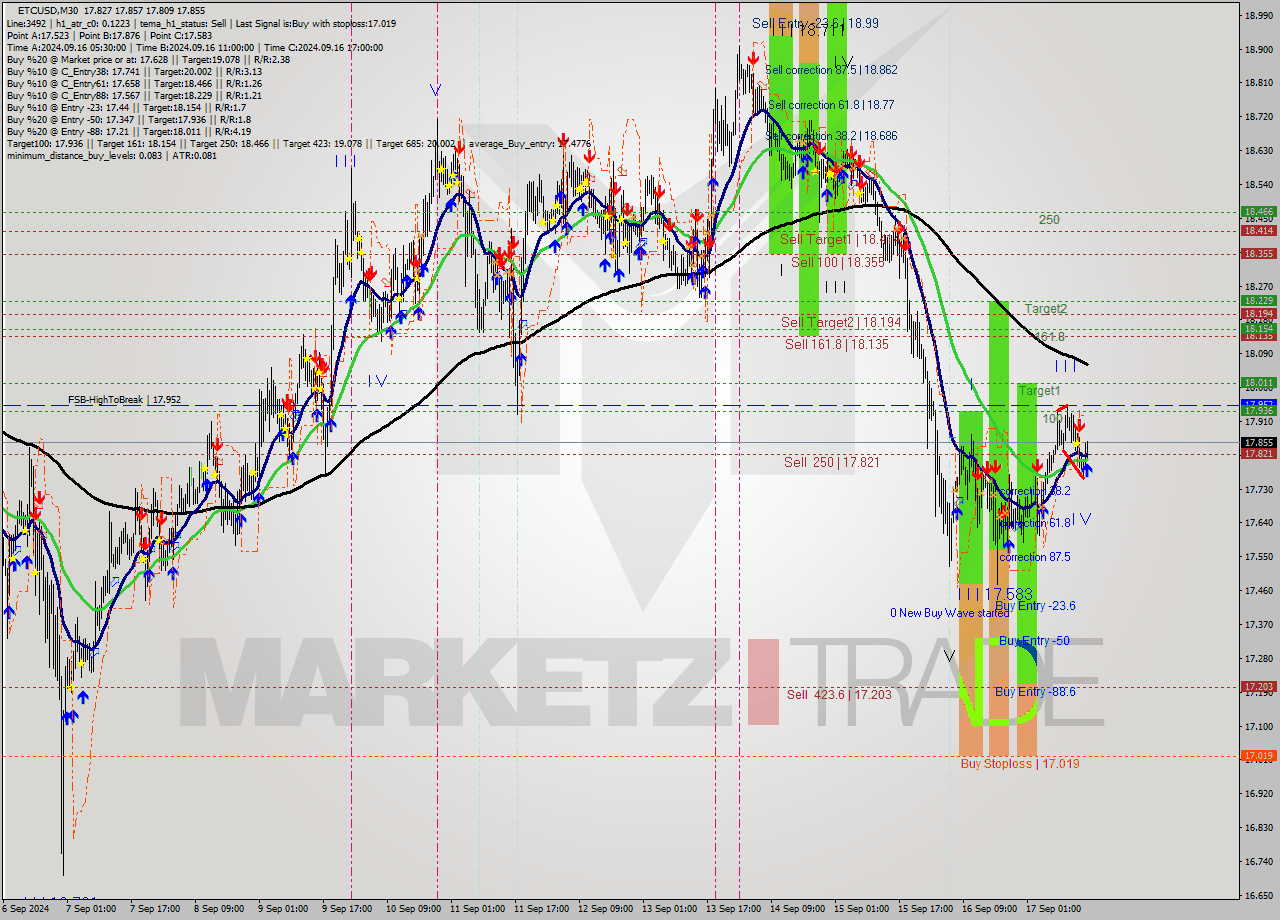Click the 'Buy Entry -23.6' label
Screen dimensions: 1280x920
click(1035, 606)
